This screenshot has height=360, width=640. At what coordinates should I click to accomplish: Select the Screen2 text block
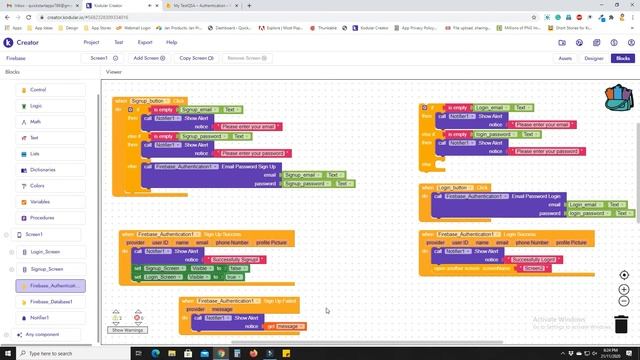(x=533, y=268)
